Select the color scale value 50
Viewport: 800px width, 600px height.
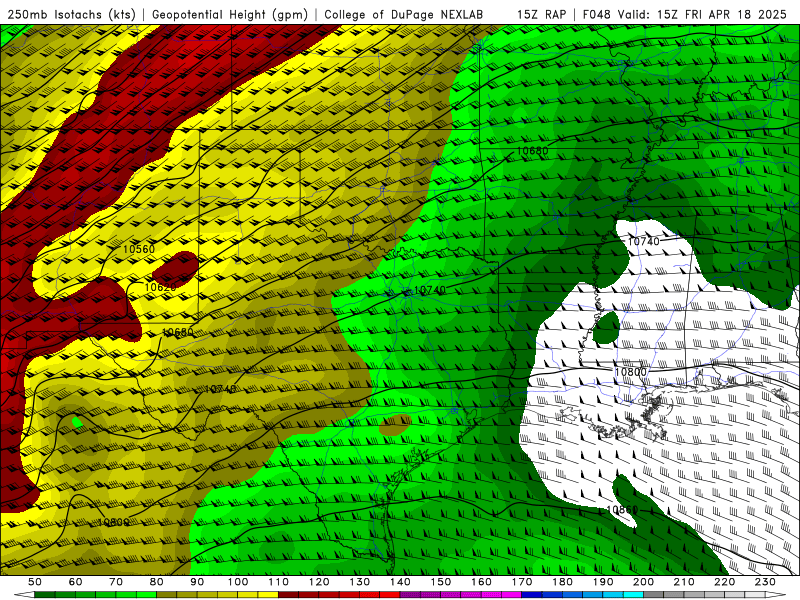click(35, 582)
